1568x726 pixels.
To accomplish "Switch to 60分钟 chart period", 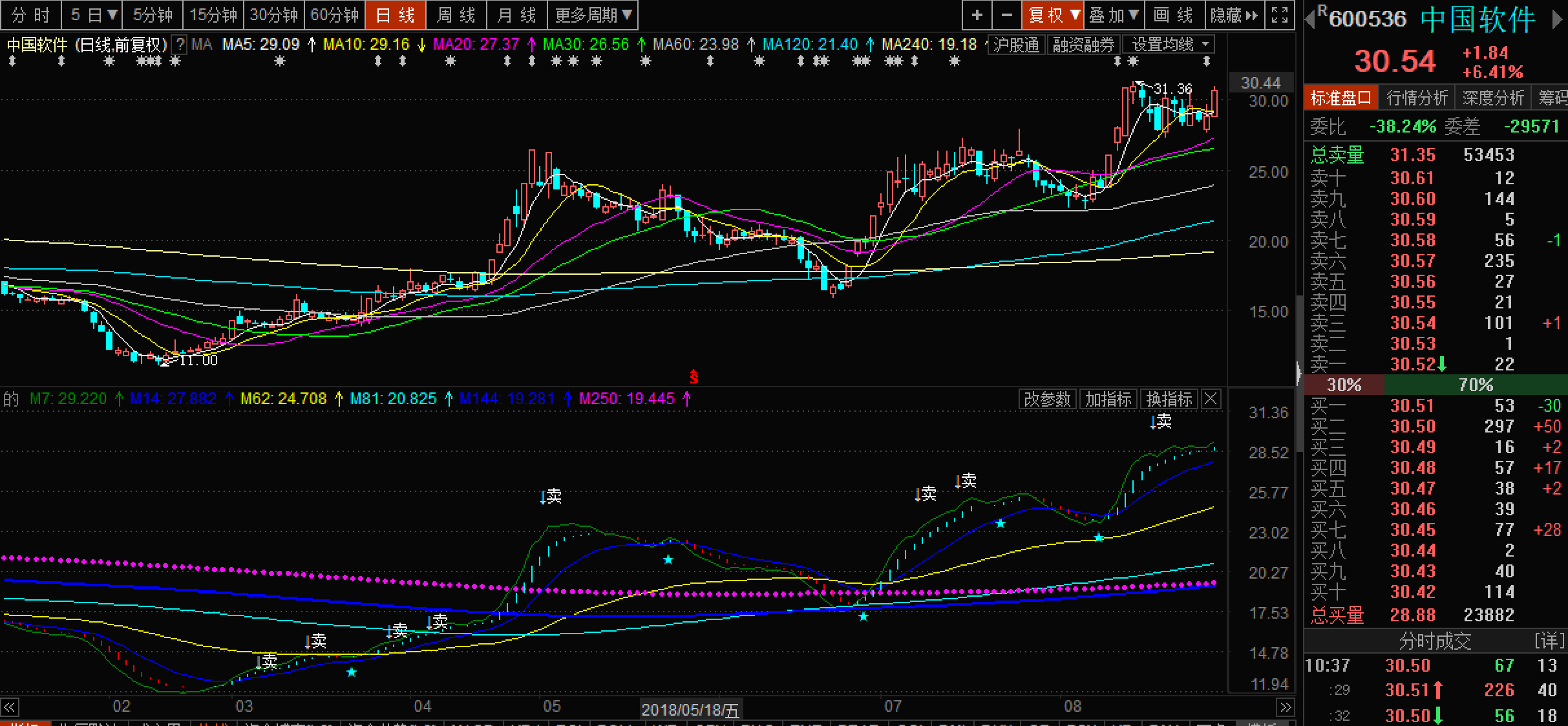I will pyautogui.click(x=335, y=15).
